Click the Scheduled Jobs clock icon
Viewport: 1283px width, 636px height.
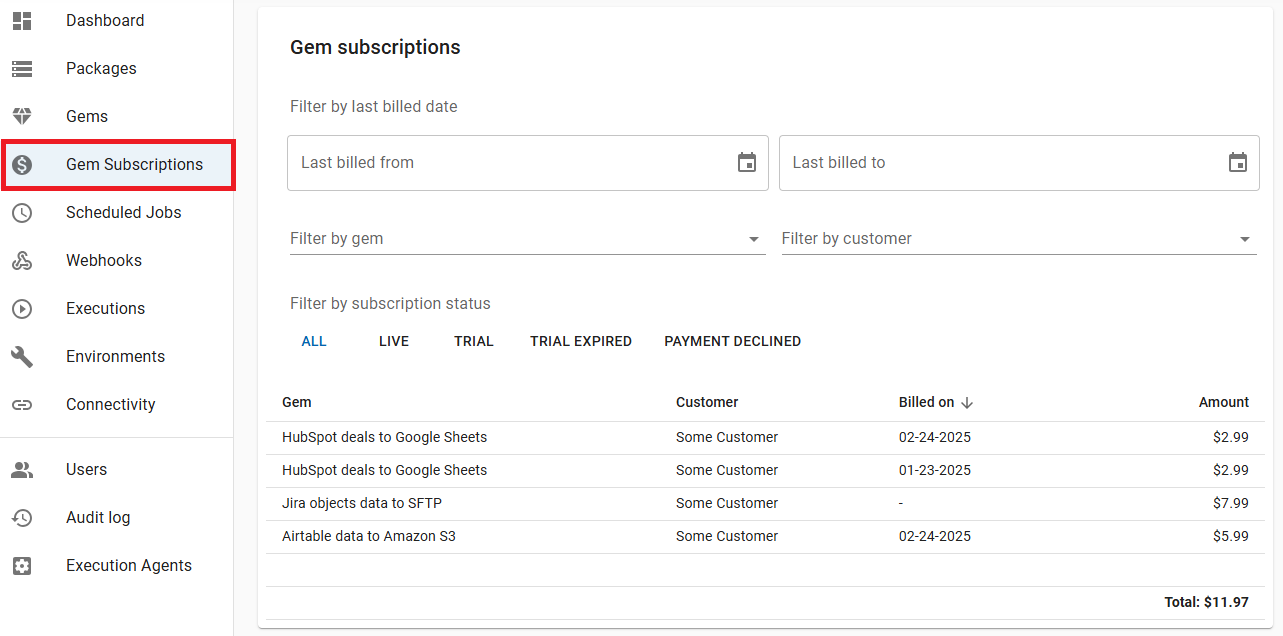(x=22, y=213)
